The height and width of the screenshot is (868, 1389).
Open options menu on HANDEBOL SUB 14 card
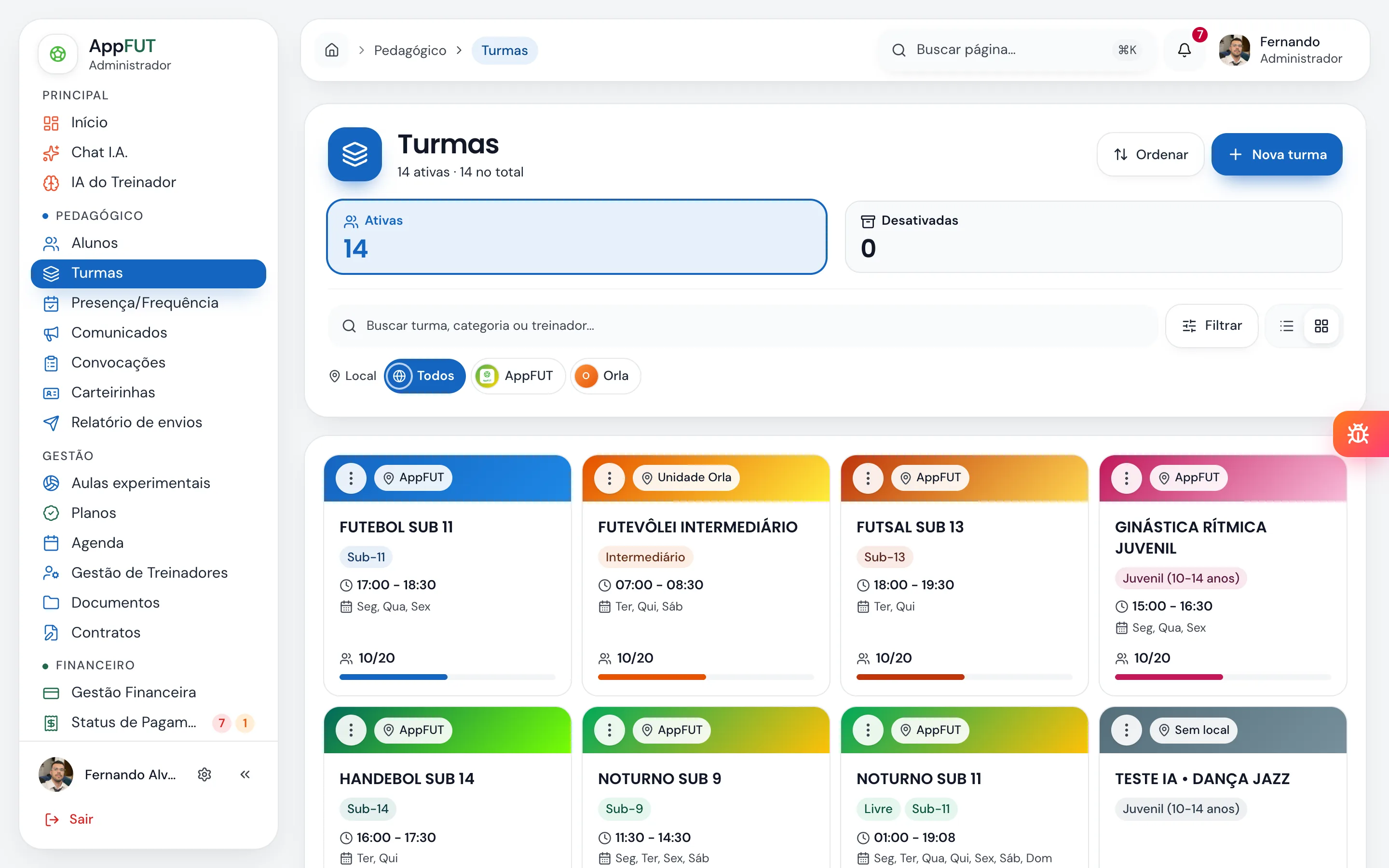tap(351, 730)
